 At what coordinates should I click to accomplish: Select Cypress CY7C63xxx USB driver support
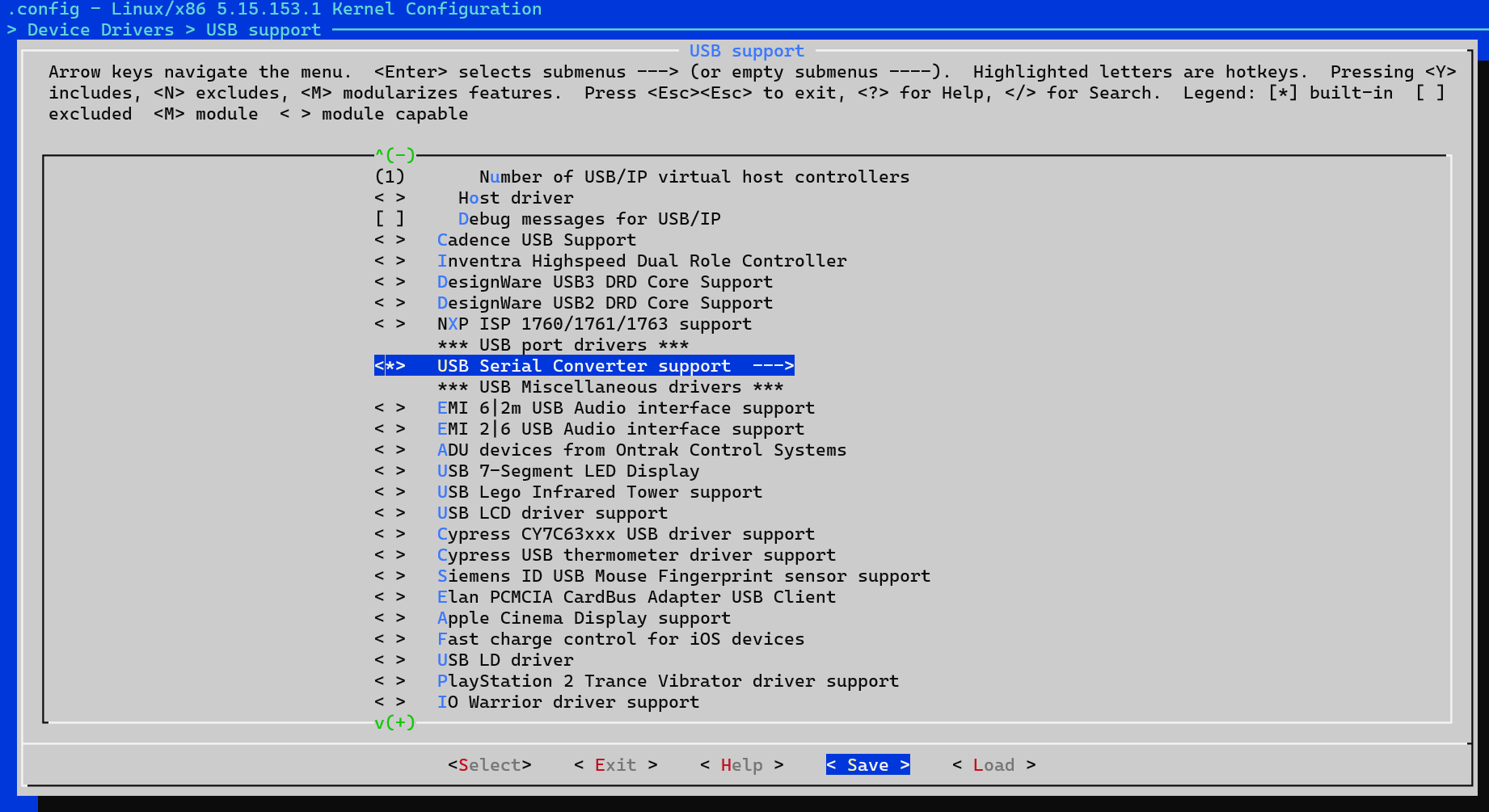[594, 534]
